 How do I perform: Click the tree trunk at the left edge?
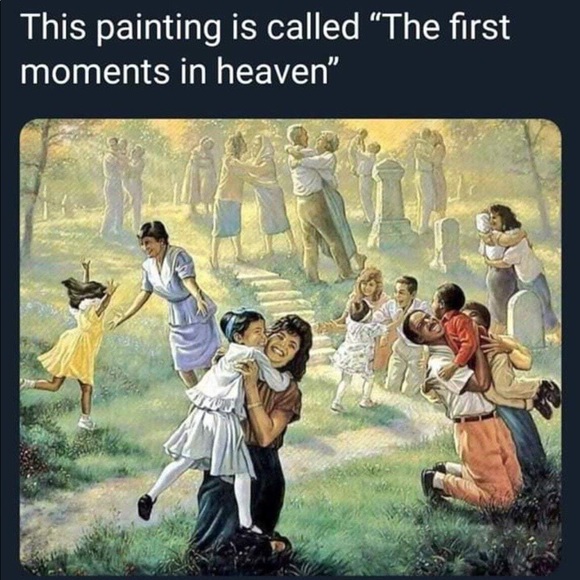click(35, 189)
